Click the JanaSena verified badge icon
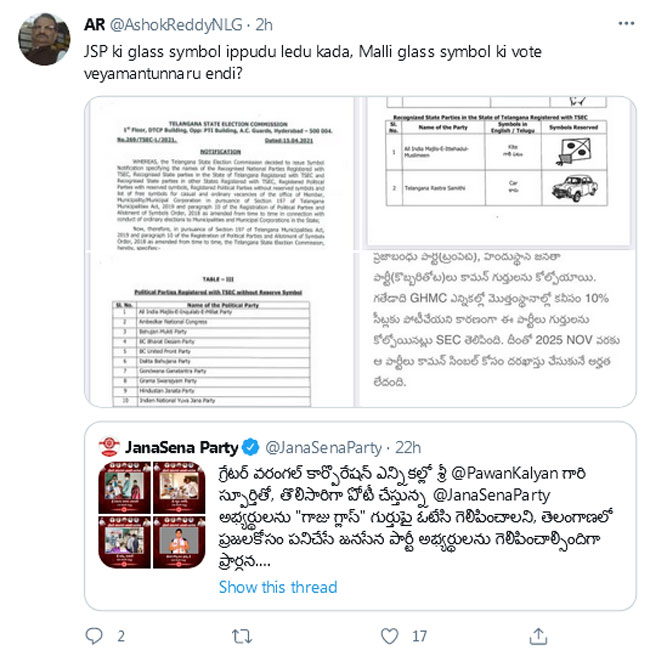This screenshot has height=656, width=650. [x=251, y=447]
